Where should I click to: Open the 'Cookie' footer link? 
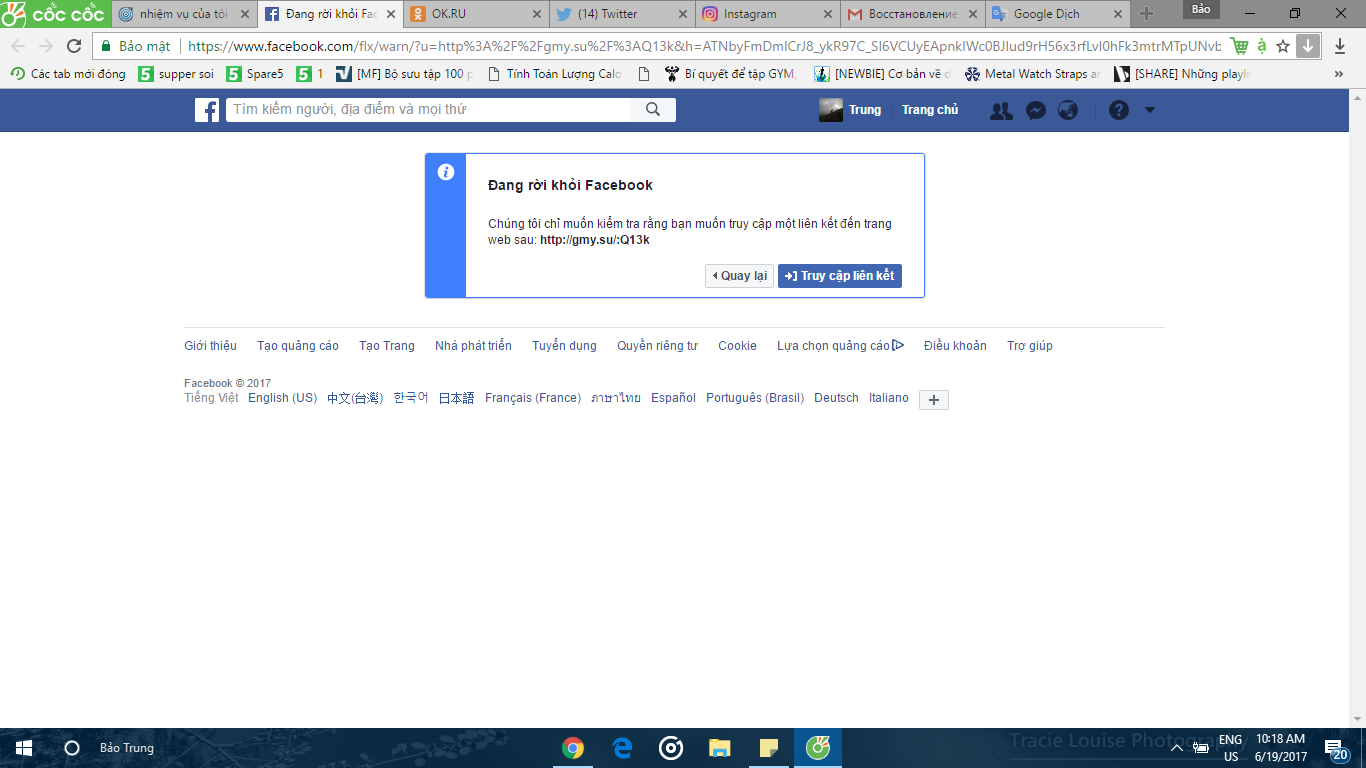pos(737,346)
